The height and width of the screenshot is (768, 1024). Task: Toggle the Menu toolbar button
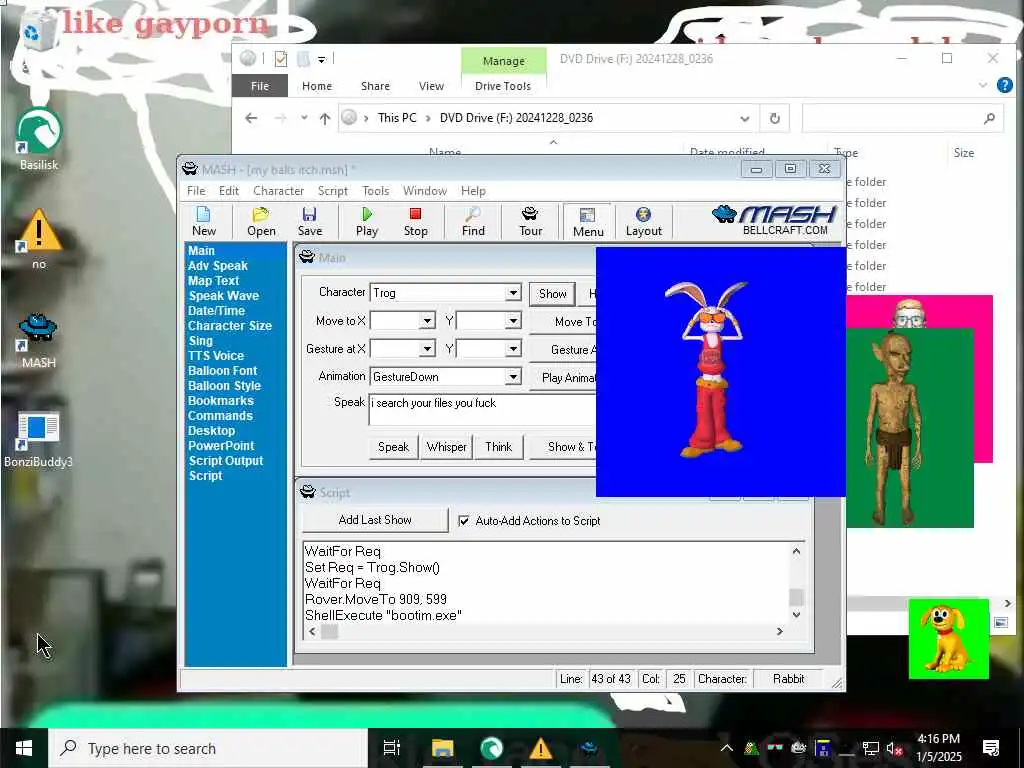coord(588,222)
